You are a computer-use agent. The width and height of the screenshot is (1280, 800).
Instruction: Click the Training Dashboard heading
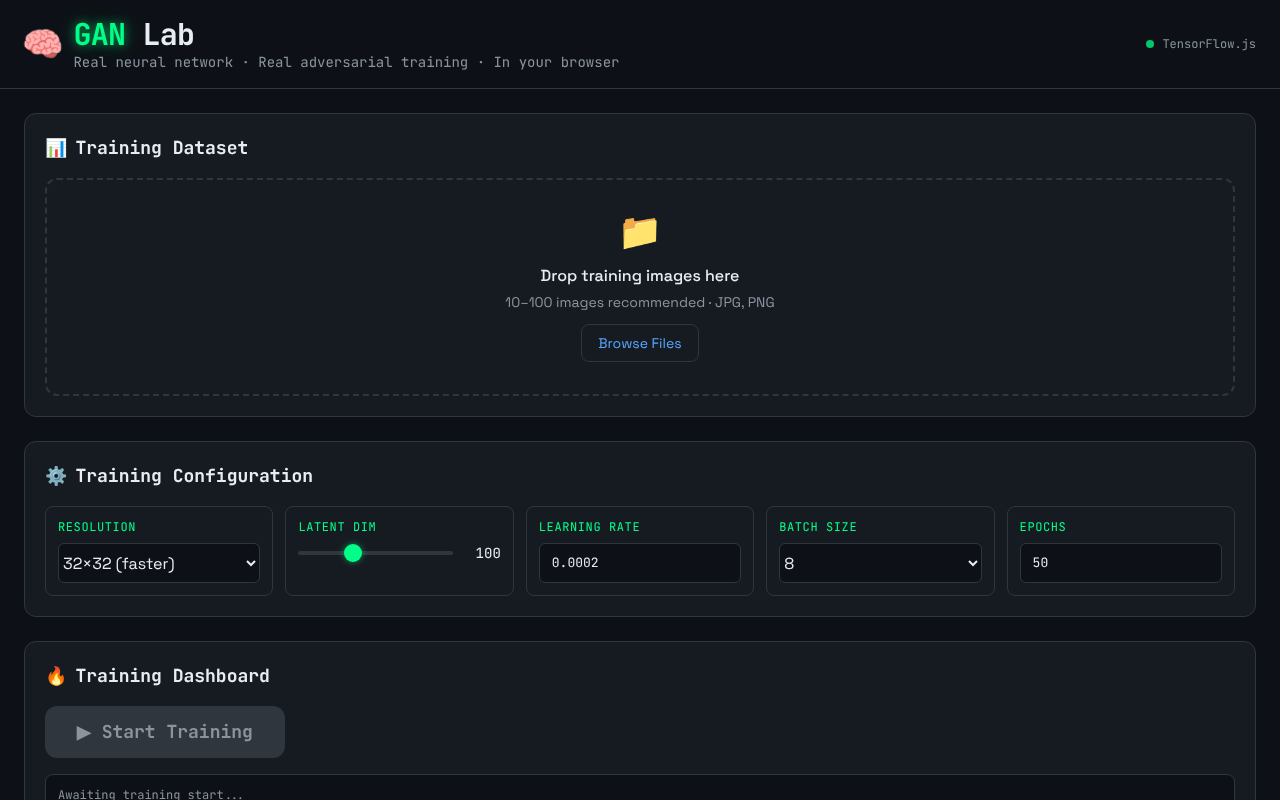pos(173,676)
